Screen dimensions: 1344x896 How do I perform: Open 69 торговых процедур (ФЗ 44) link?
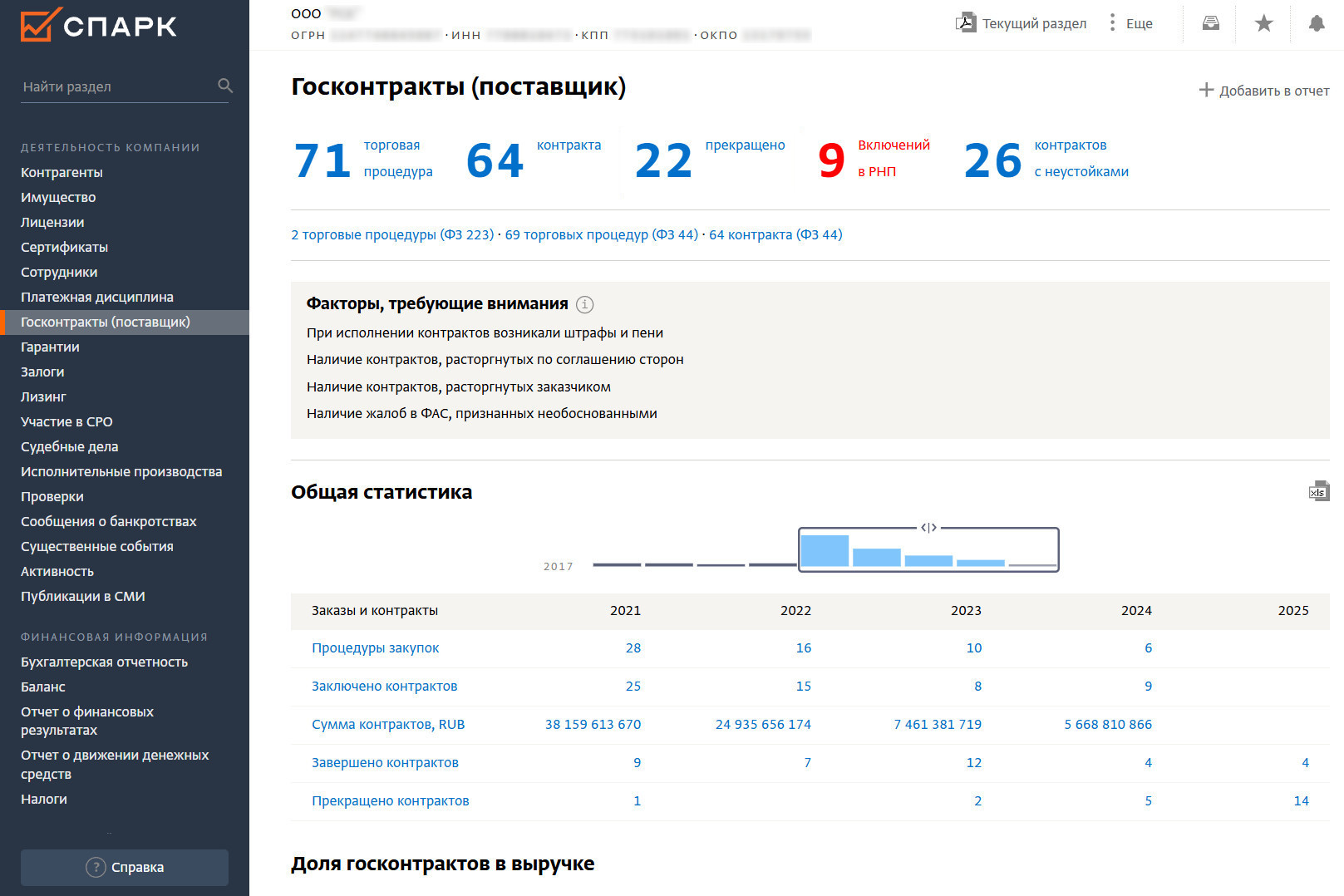click(x=601, y=234)
